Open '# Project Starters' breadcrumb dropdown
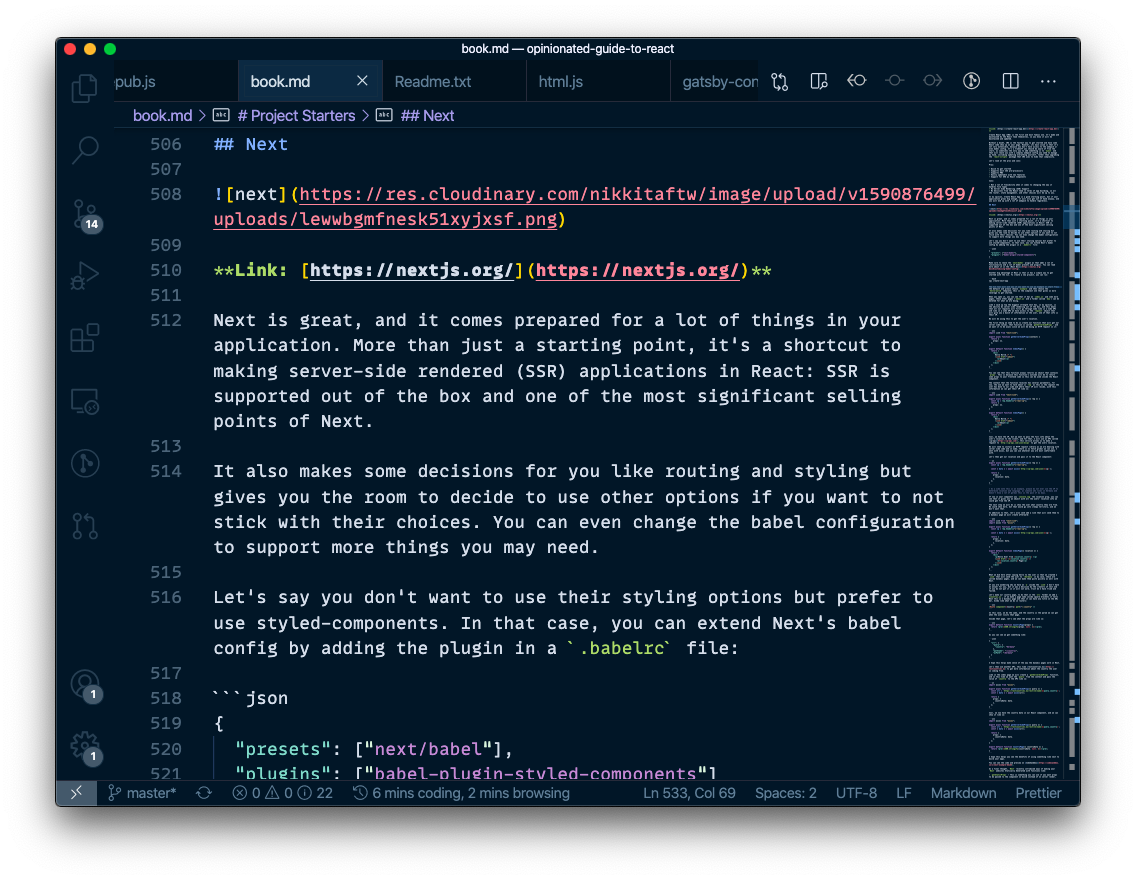This screenshot has width=1136, height=880. pyautogui.click(x=295, y=116)
